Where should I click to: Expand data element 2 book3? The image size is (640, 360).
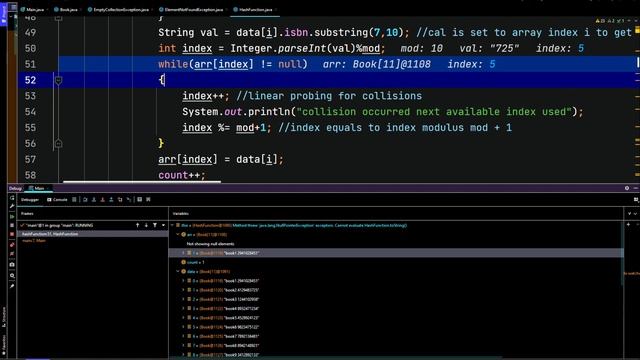(x=183, y=299)
